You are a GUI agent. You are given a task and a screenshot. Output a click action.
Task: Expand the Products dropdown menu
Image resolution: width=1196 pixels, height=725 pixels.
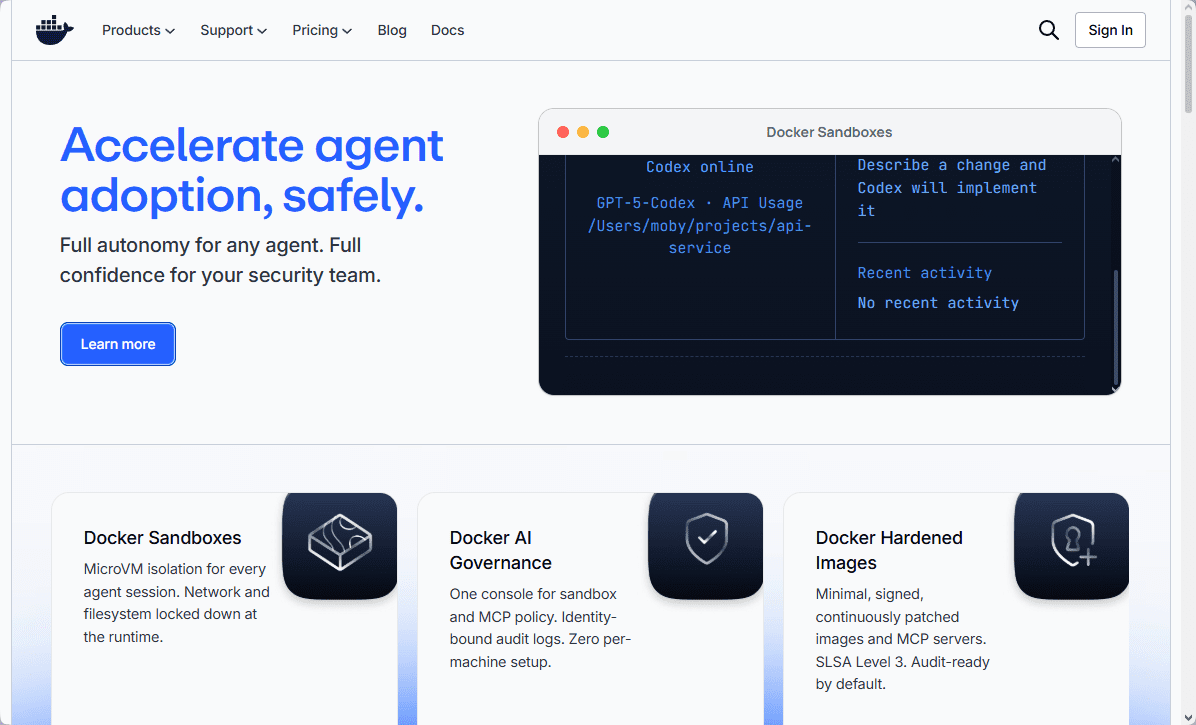[x=139, y=30]
